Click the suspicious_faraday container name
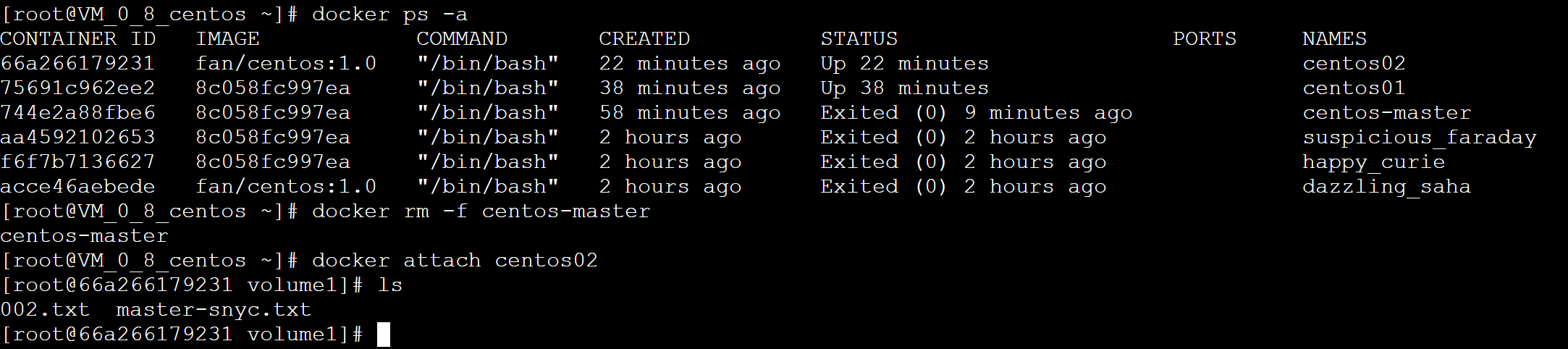Viewport: 1568px width, 349px height. pyautogui.click(x=1419, y=138)
